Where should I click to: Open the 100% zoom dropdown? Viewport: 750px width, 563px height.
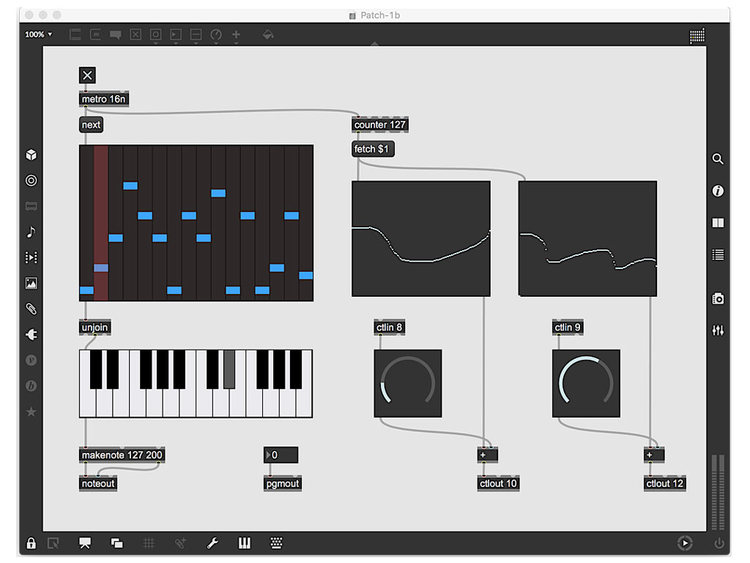point(39,35)
